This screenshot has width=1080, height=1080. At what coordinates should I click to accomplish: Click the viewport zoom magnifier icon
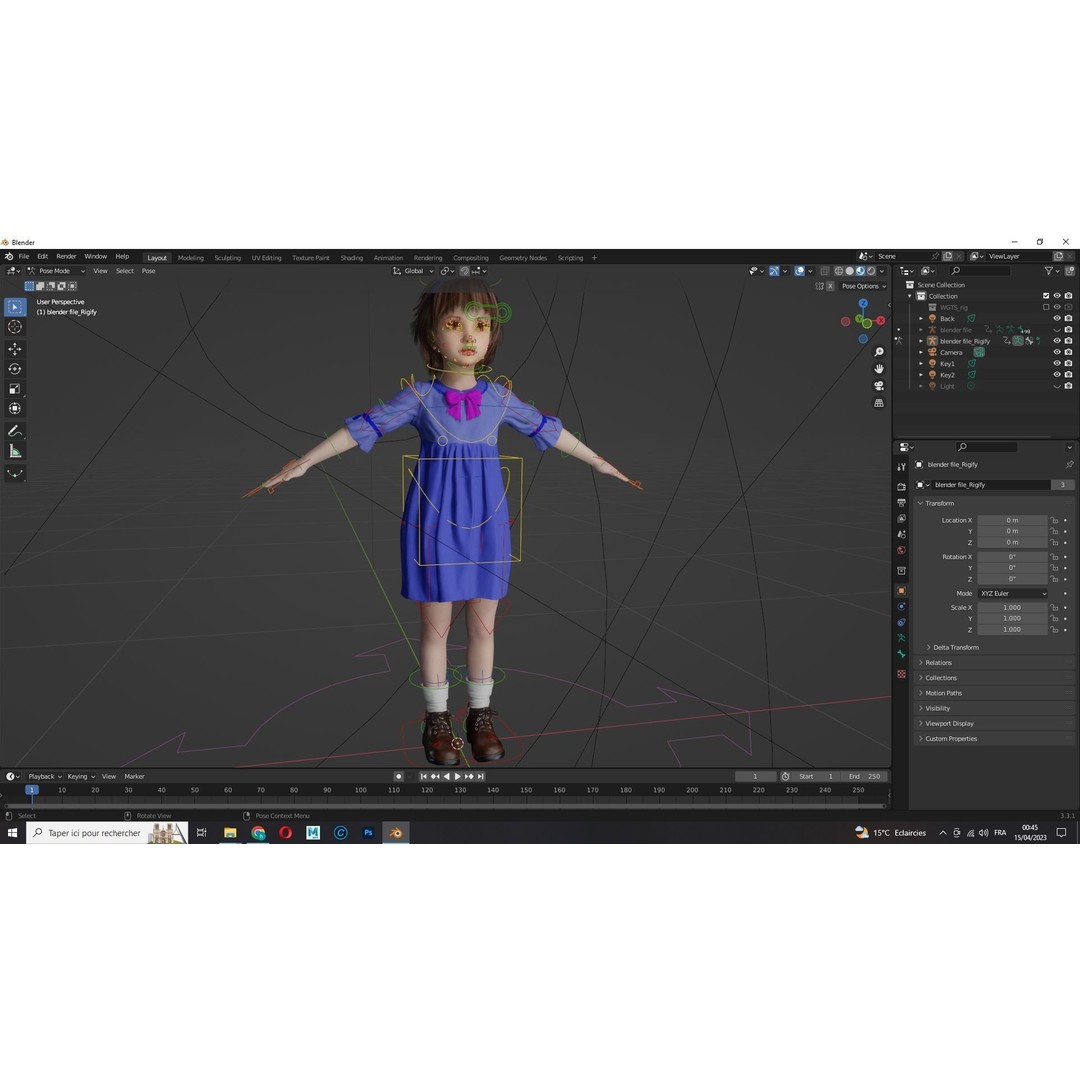point(879,352)
